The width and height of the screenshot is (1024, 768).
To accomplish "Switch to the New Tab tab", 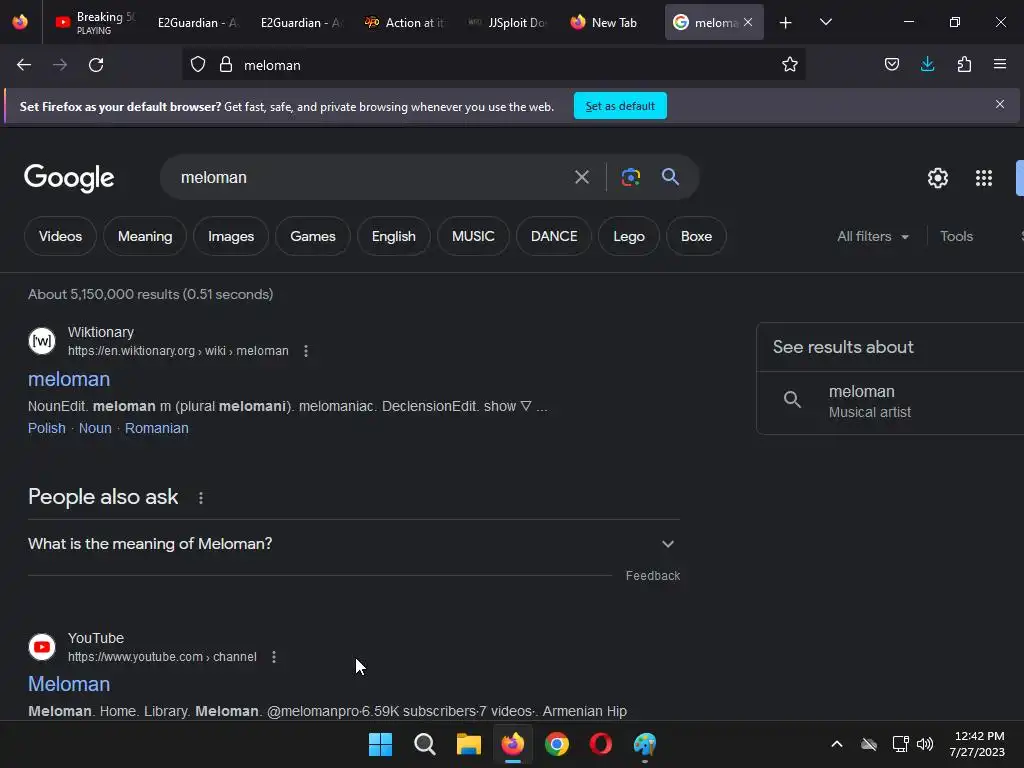I will (610, 22).
